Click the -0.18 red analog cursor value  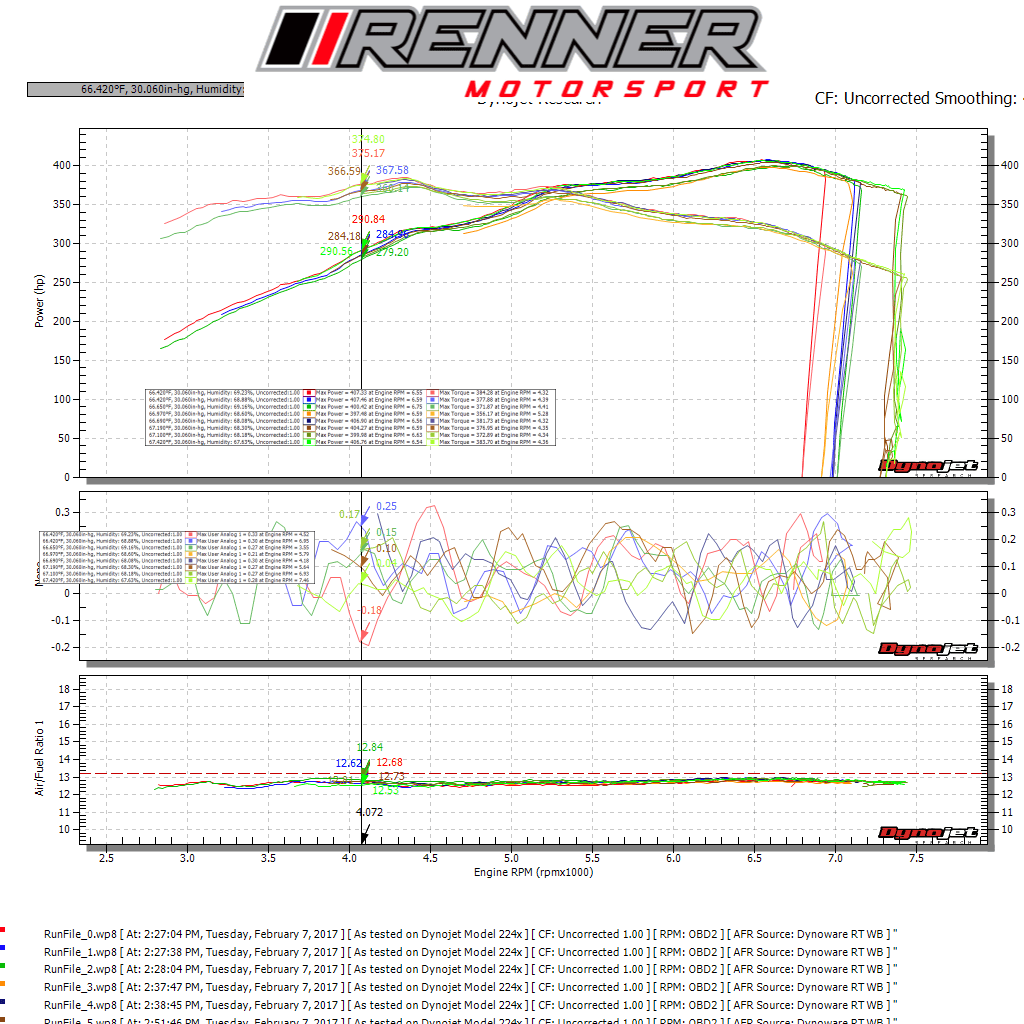click(x=370, y=610)
